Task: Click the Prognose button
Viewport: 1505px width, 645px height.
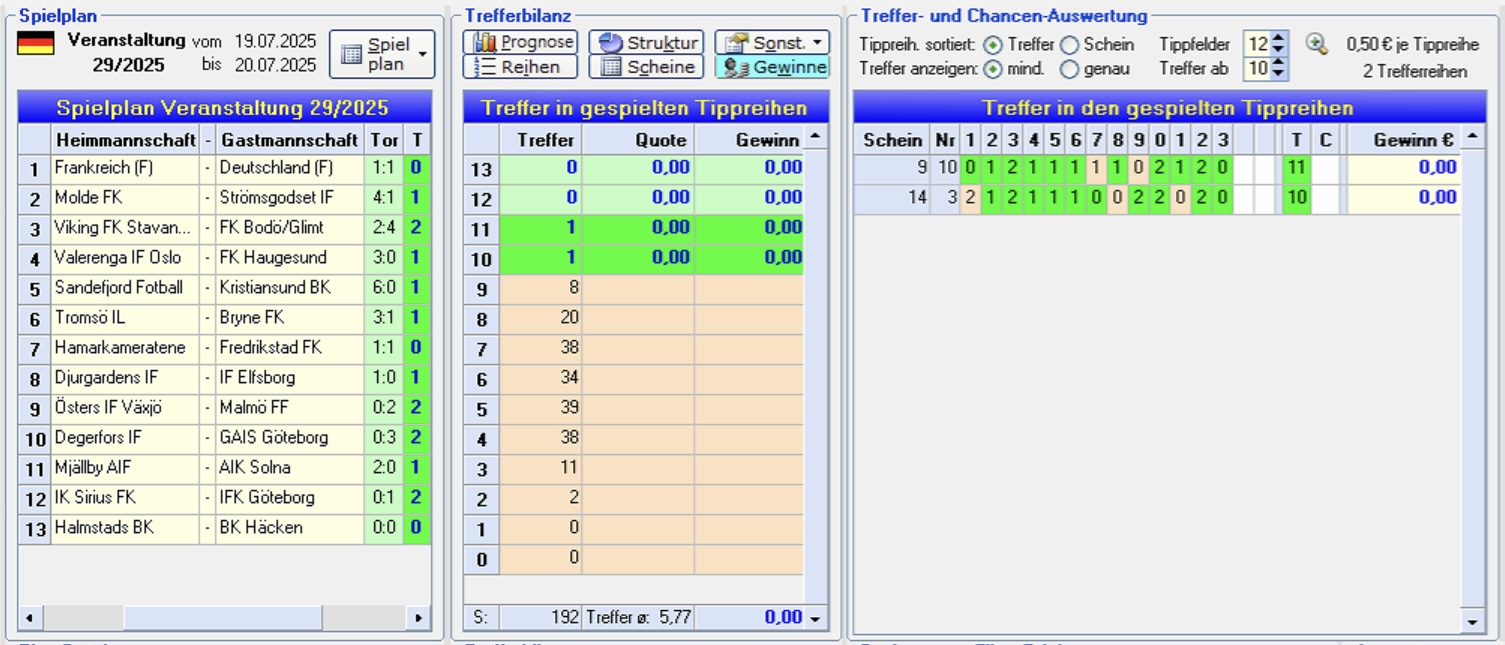Action: pos(520,42)
